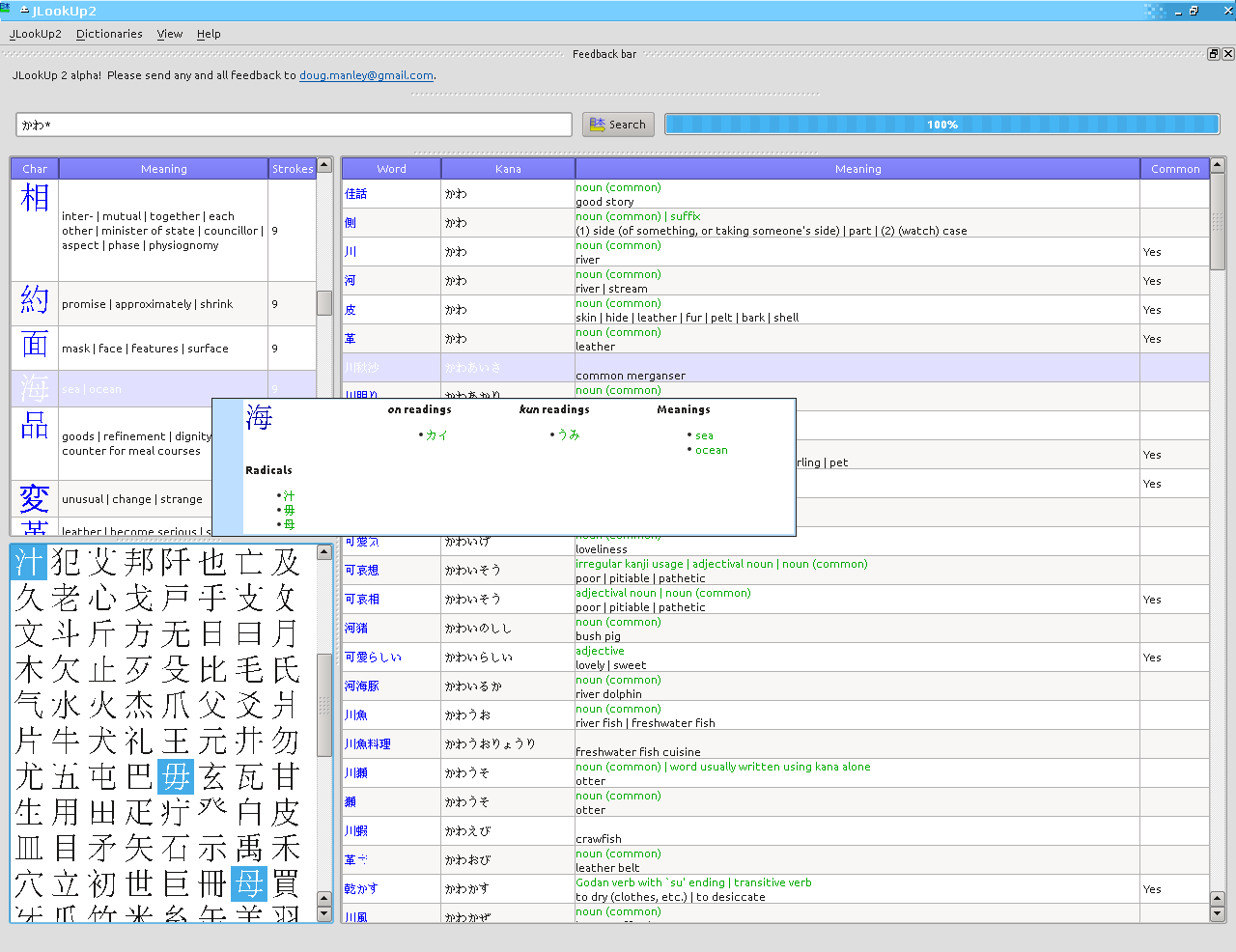Select the 相 kanji row

(163, 231)
